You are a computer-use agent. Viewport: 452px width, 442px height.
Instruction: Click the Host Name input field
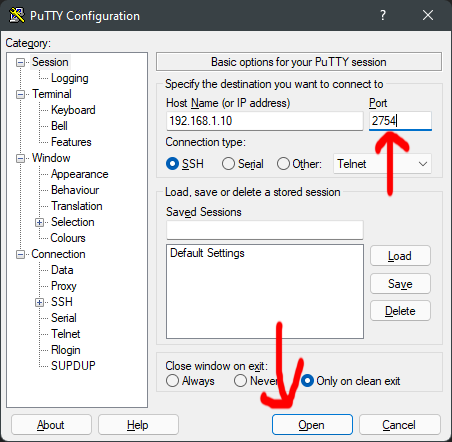coord(265,121)
